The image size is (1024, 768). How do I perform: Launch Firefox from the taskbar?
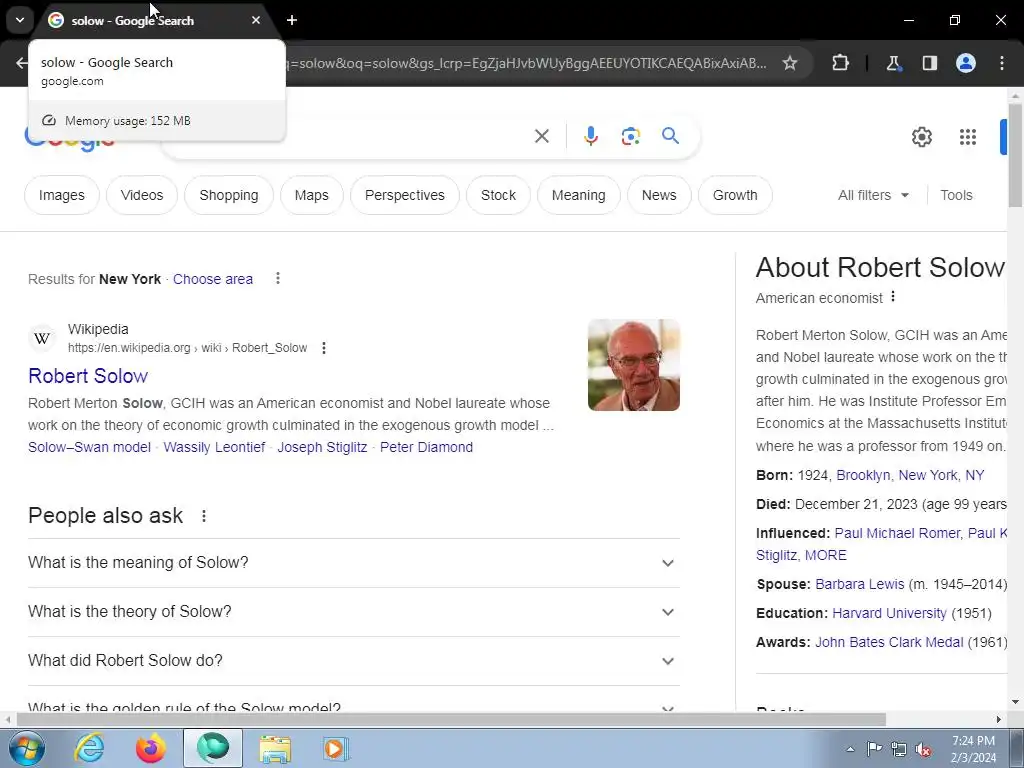pyautogui.click(x=150, y=748)
